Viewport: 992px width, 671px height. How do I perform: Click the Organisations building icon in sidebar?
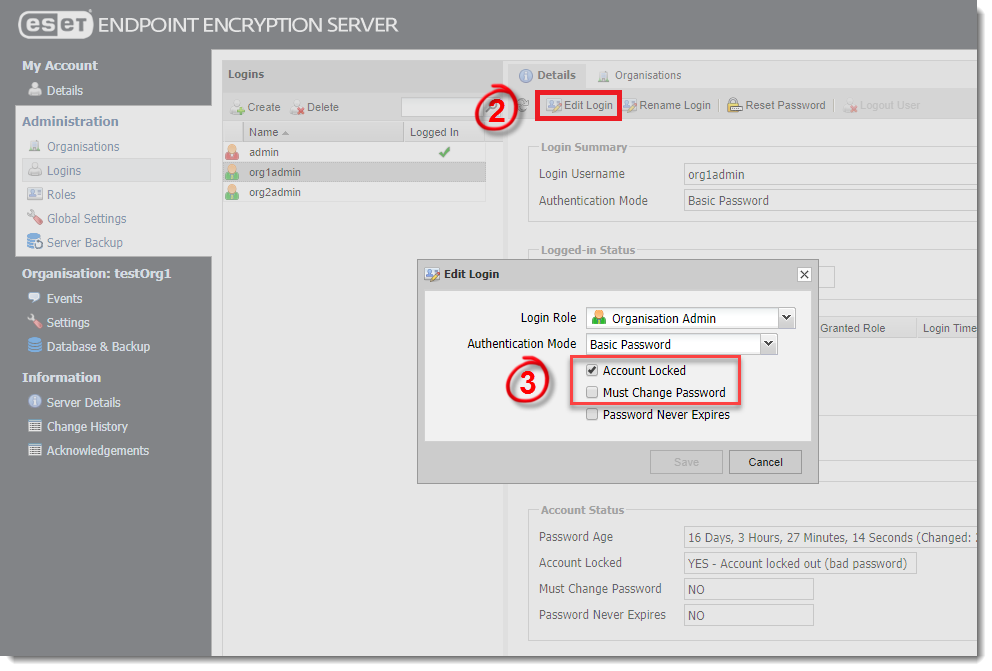pos(35,146)
